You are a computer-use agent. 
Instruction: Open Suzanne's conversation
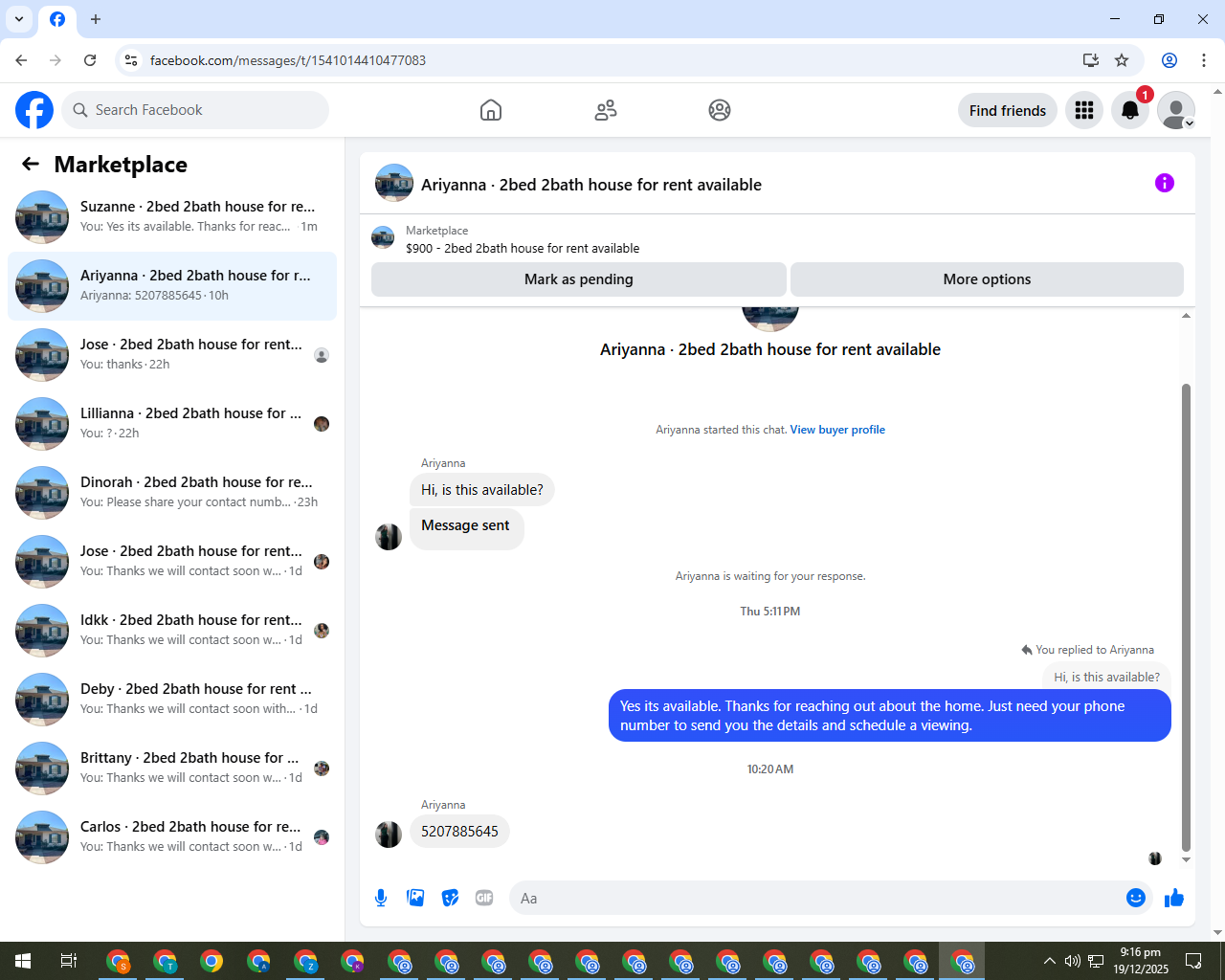tap(172, 217)
